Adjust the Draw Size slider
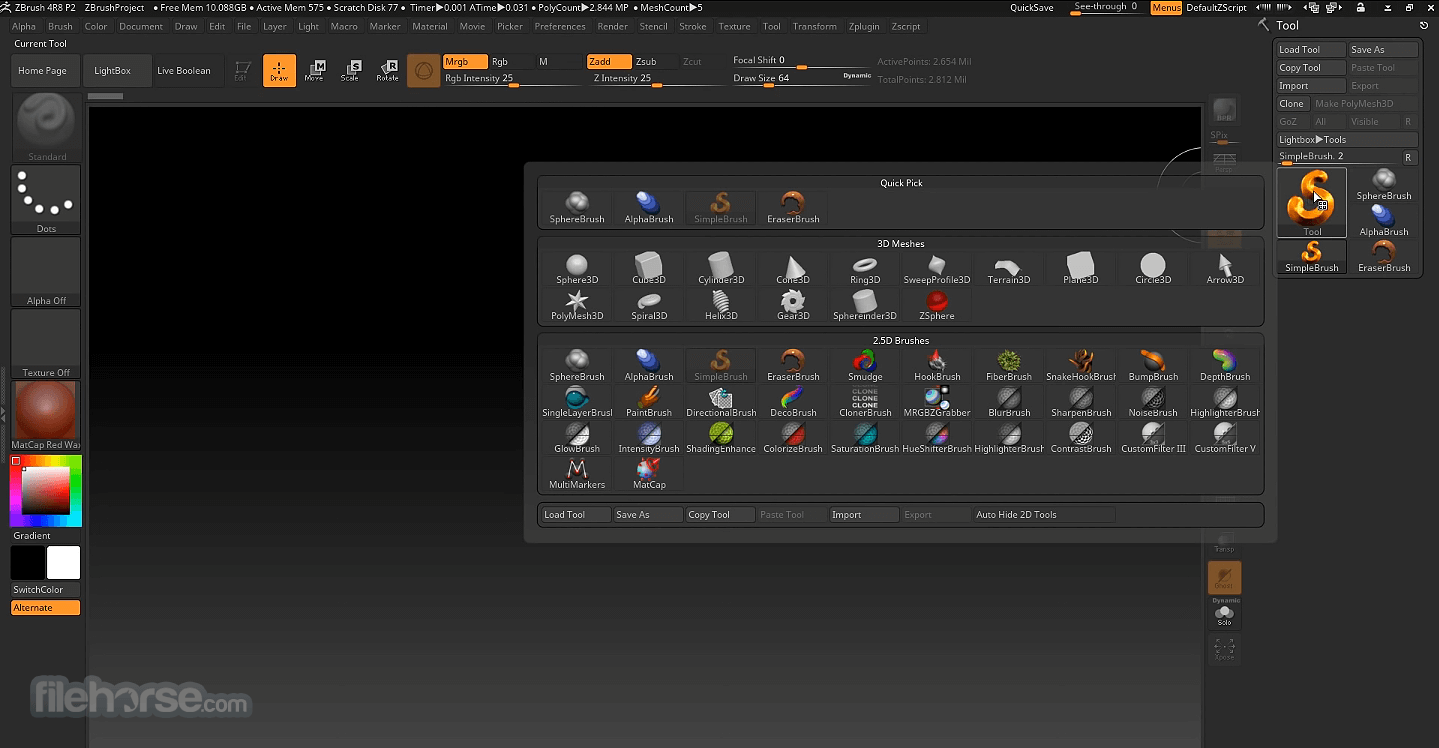Screen dimensions: 1439x748 802,78
